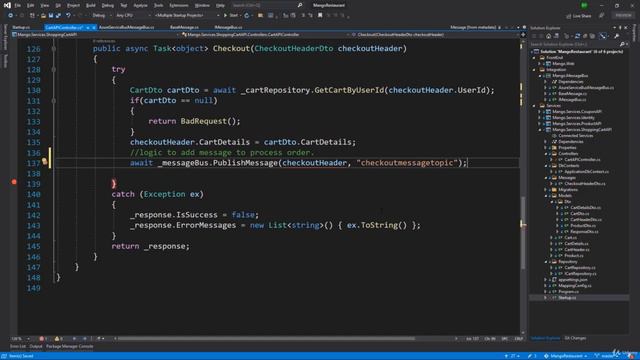Screen dimensions: 640x360
Task: Open the Debug configuration dropdown
Action: pyautogui.click(x=102, y=15)
